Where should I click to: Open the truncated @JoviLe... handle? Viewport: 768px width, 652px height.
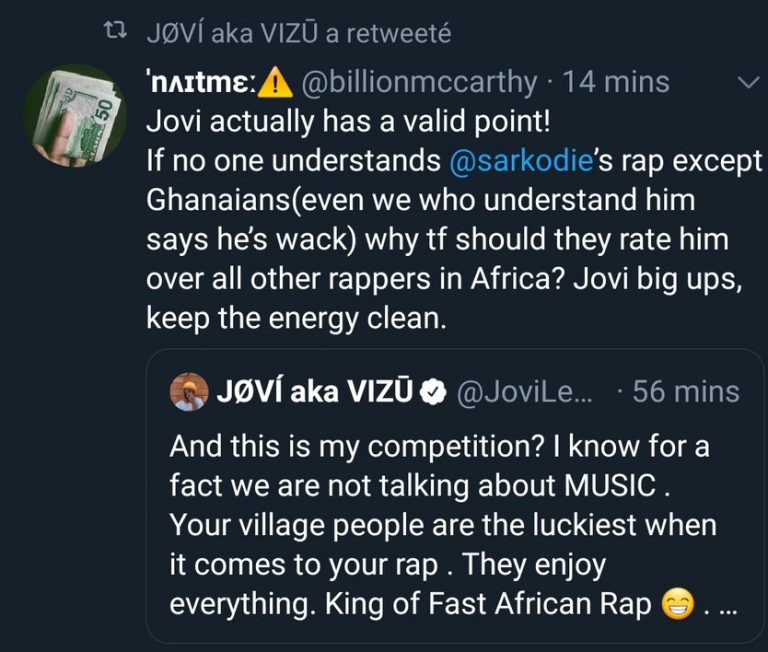click(524, 391)
